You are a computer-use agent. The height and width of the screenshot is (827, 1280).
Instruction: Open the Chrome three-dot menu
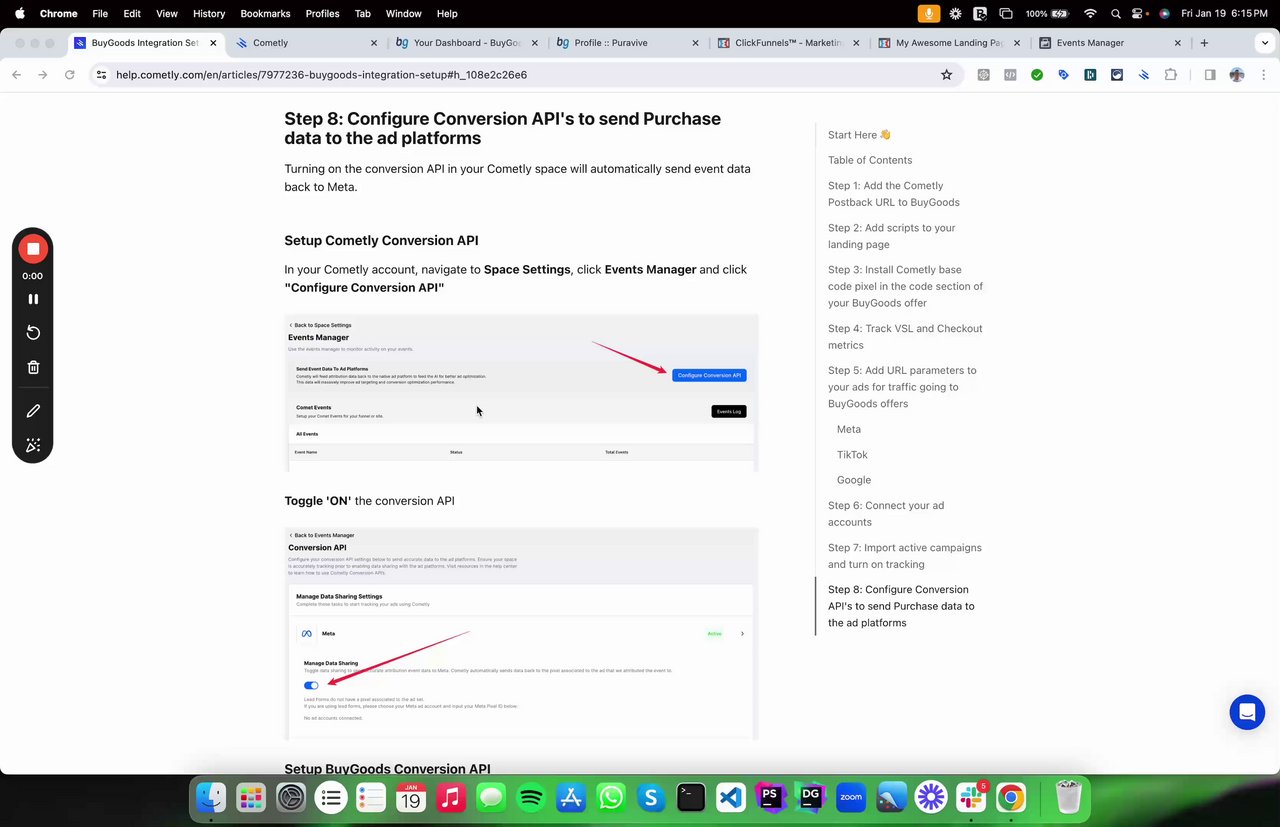1263,74
